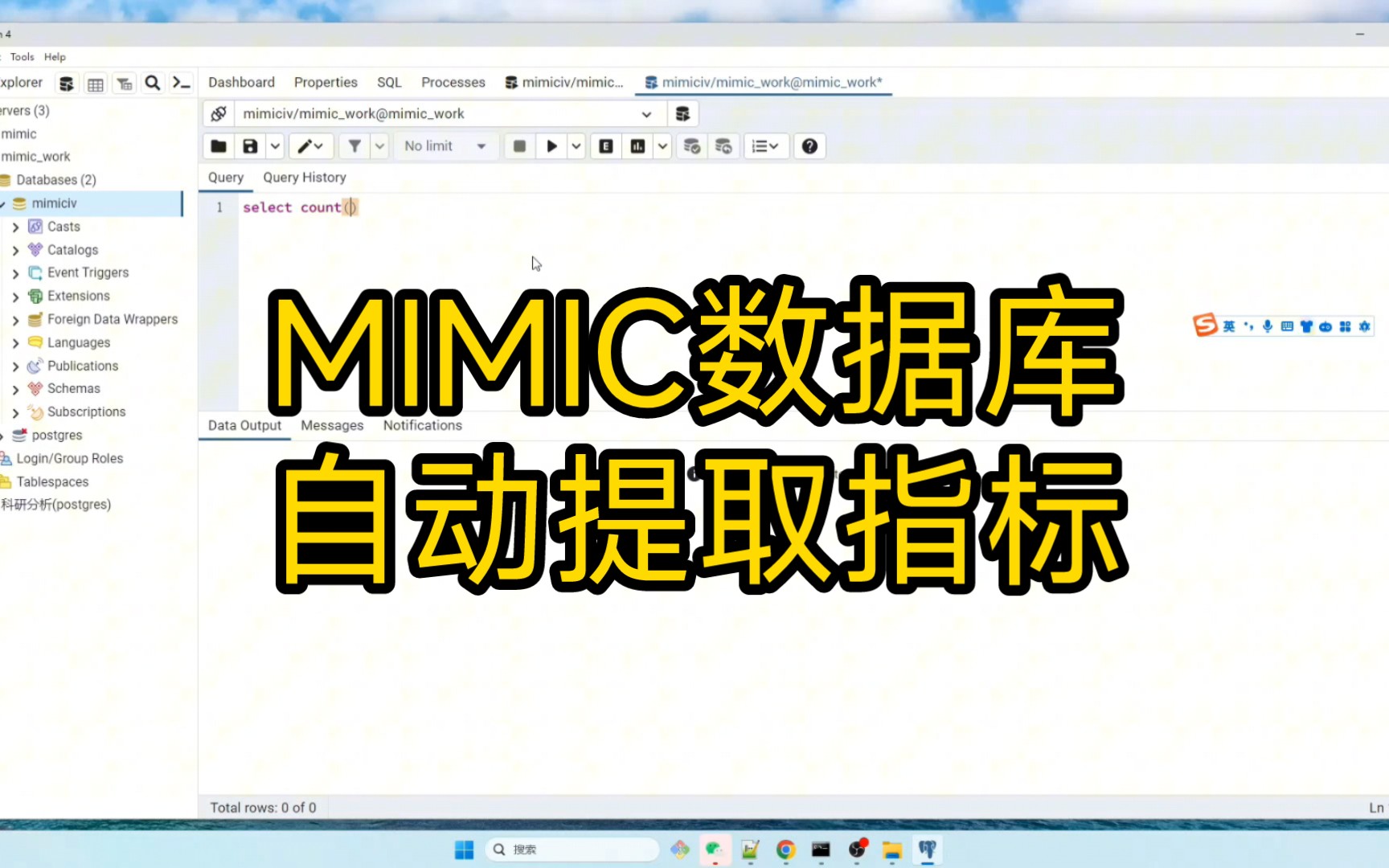1389x868 pixels.
Task: Open Help question mark icon
Action: [x=809, y=146]
